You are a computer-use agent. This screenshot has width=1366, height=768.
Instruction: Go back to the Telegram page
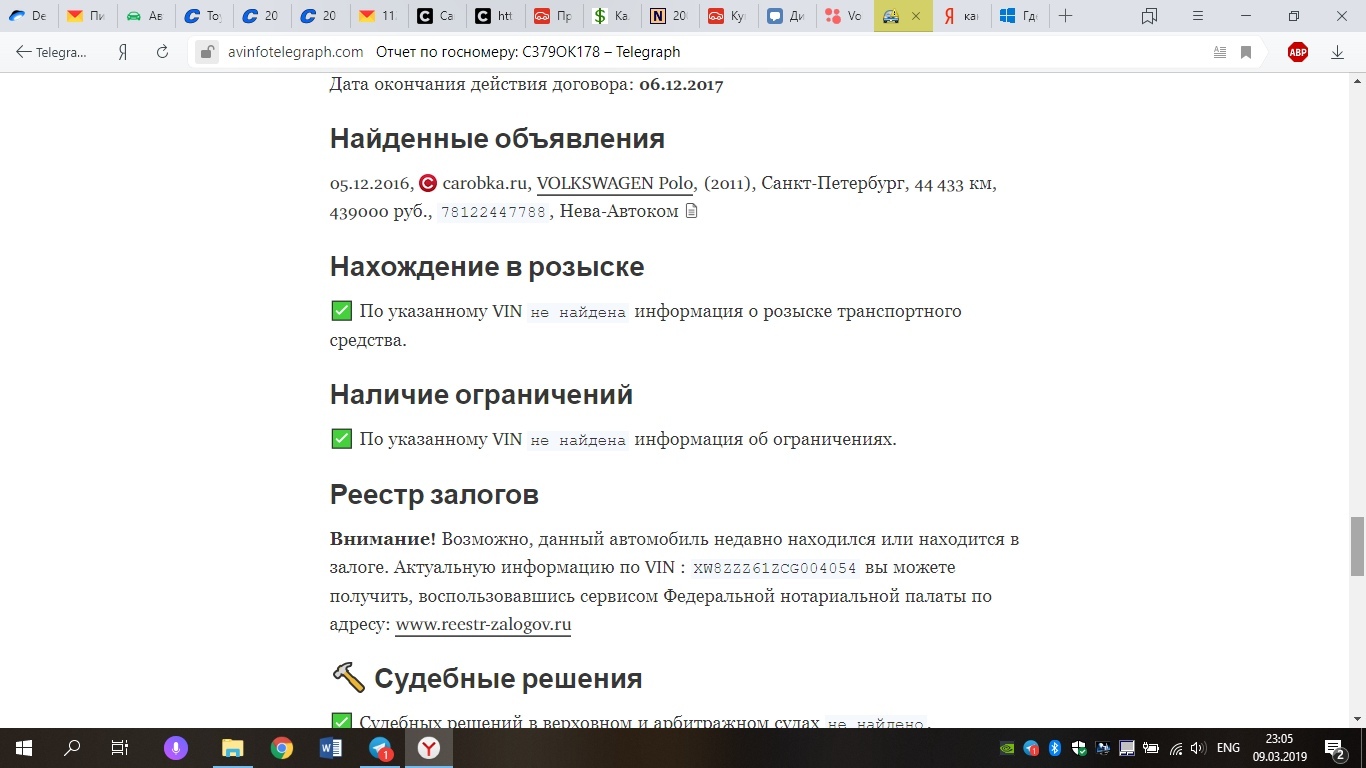(x=52, y=52)
